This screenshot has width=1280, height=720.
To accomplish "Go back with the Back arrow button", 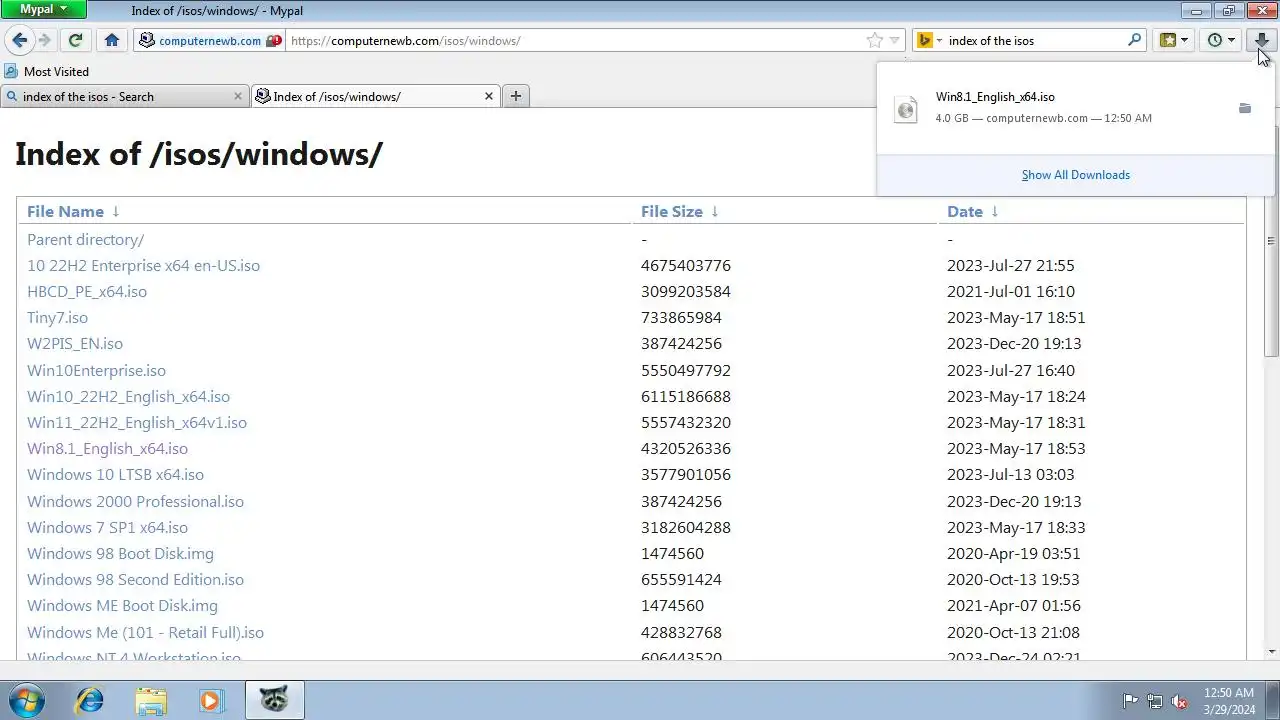I will tap(20, 40).
